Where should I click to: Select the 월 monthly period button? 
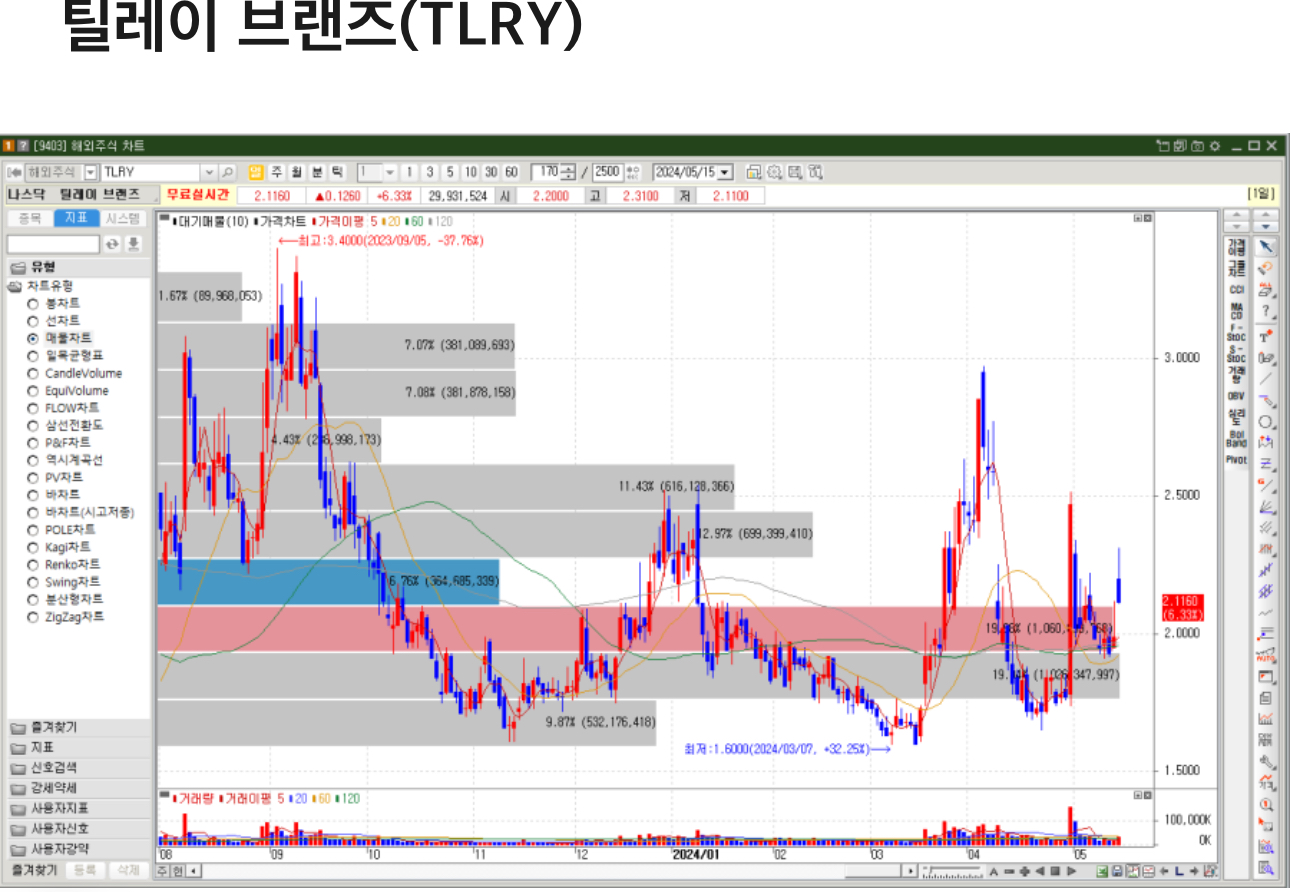(x=296, y=172)
